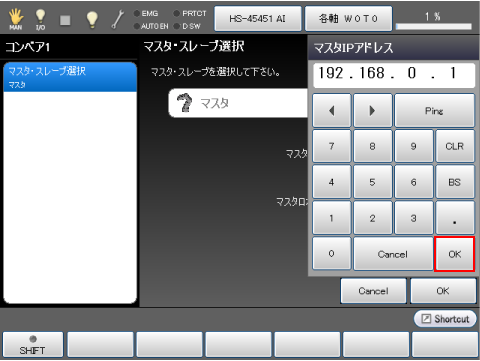The image size is (480, 361).
Task: Open the HS-45451 AI robot selector
Action: point(258,19)
